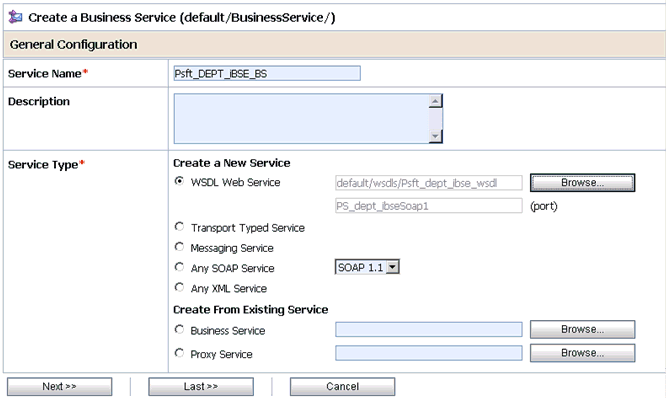Click the Create a New Service heading

[x=231, y=163]
